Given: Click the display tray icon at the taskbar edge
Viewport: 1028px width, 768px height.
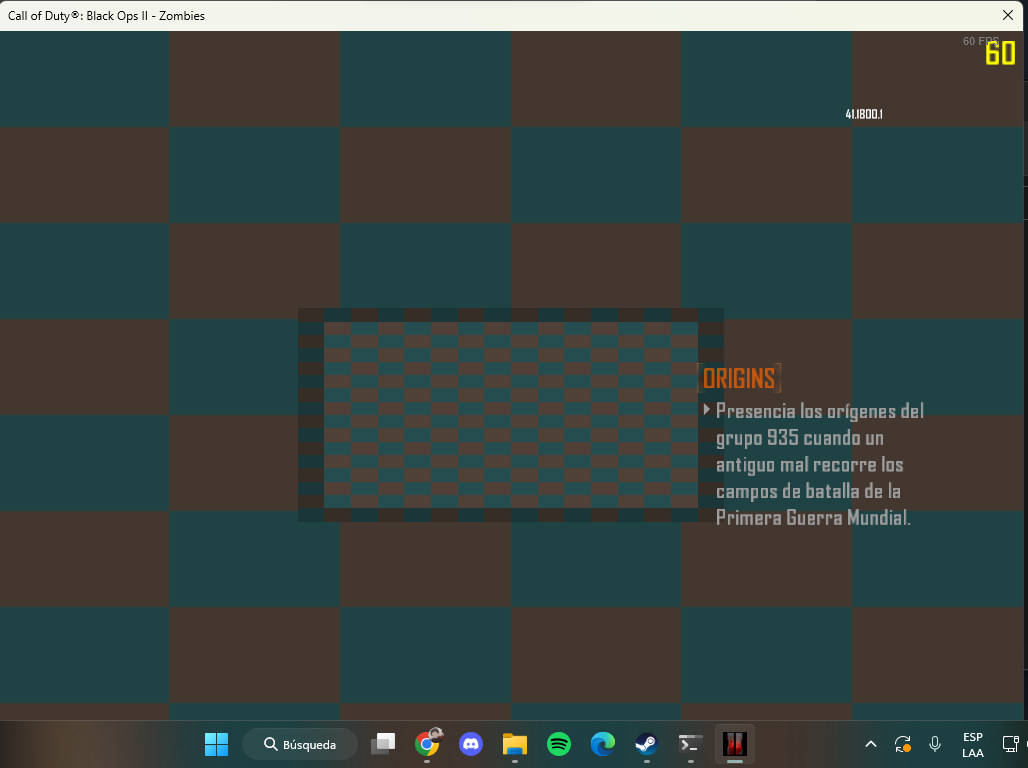Looking at the screenshot, I should [1010, 744].
